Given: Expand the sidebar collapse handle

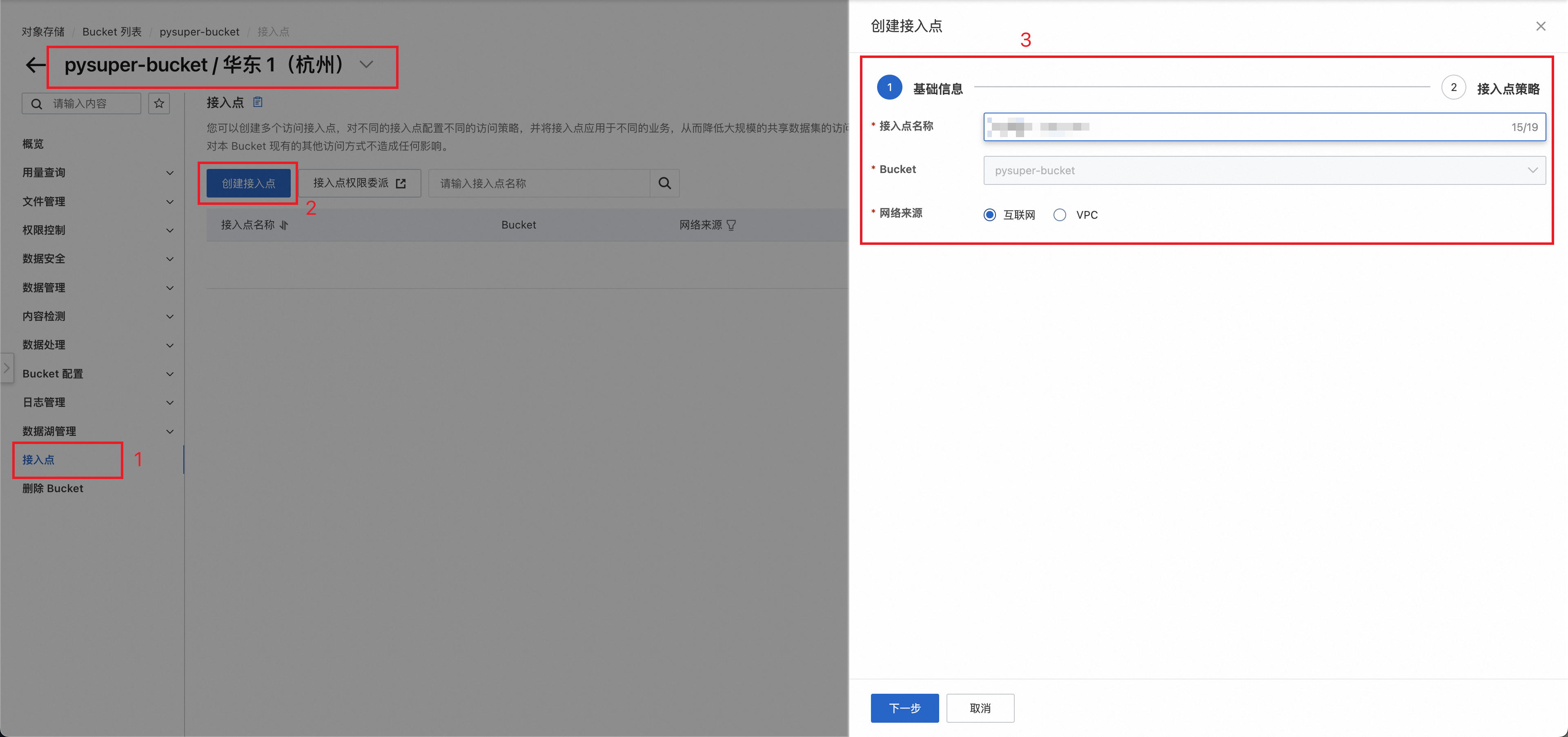Looking at the screenshot, I should coord(7,368).
